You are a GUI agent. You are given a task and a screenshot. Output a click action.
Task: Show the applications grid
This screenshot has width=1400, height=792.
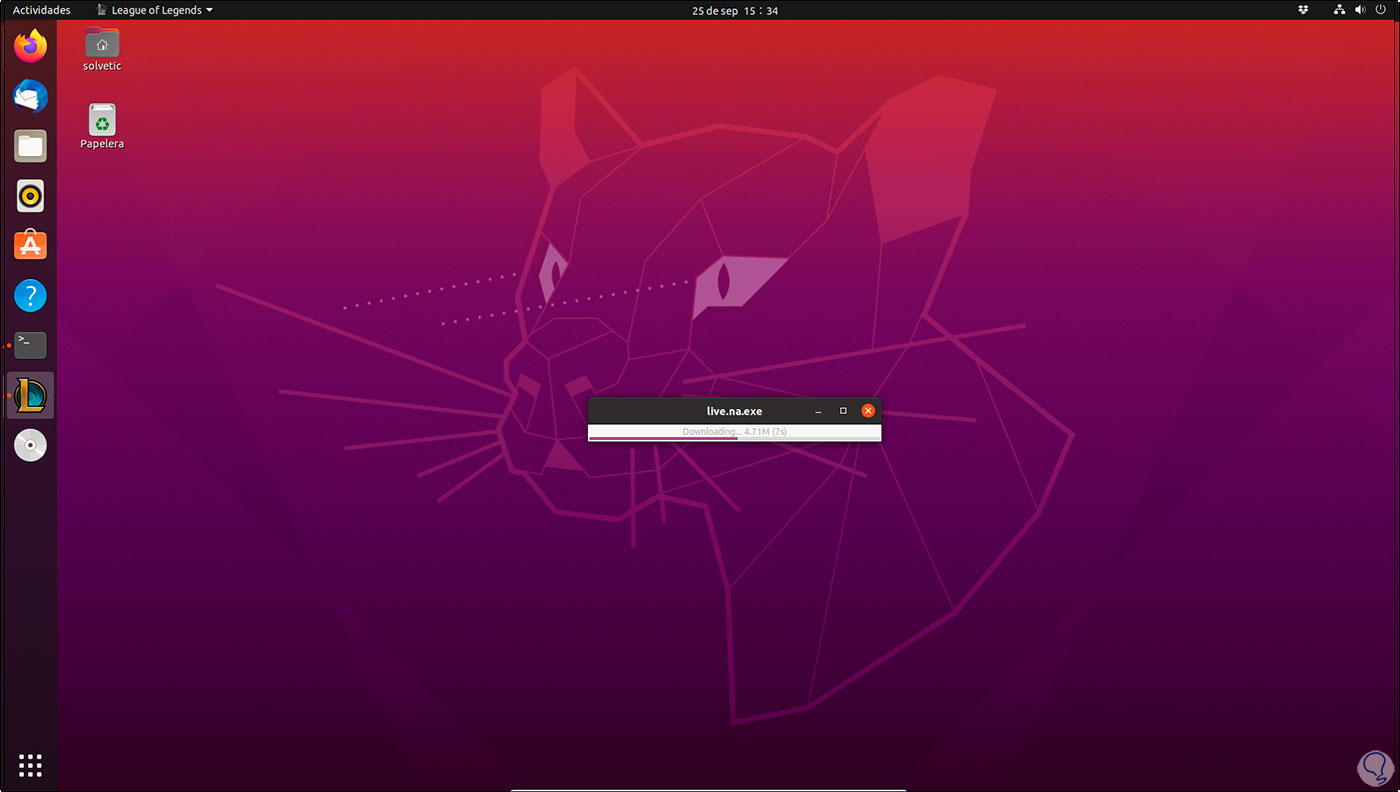click(x=31, y=765)
